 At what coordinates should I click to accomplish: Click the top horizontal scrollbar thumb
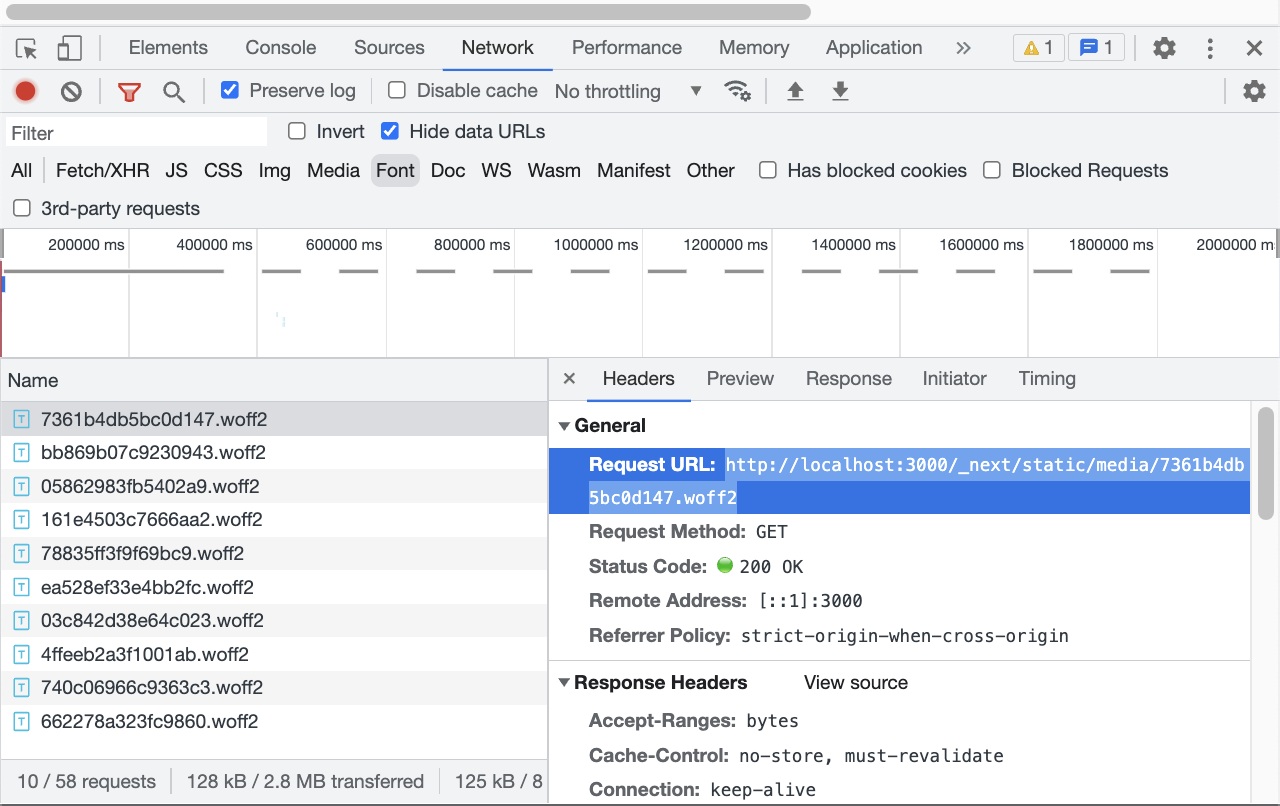(406, 12)
